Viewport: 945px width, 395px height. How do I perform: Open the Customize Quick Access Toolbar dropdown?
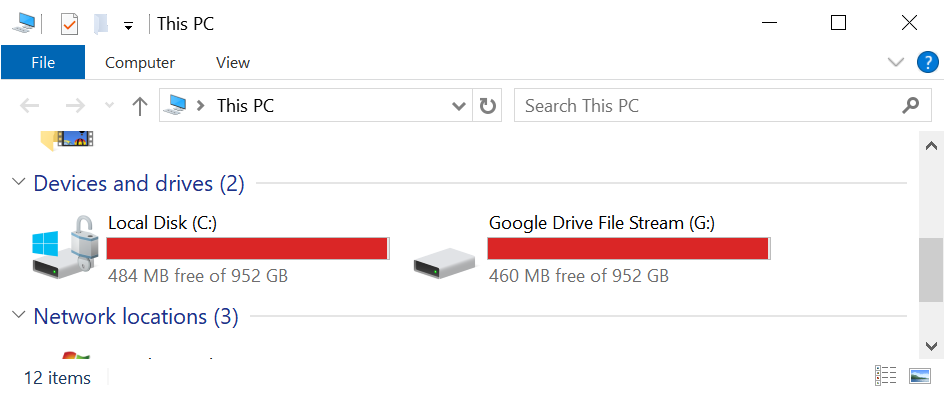click(x=128, y=25)
